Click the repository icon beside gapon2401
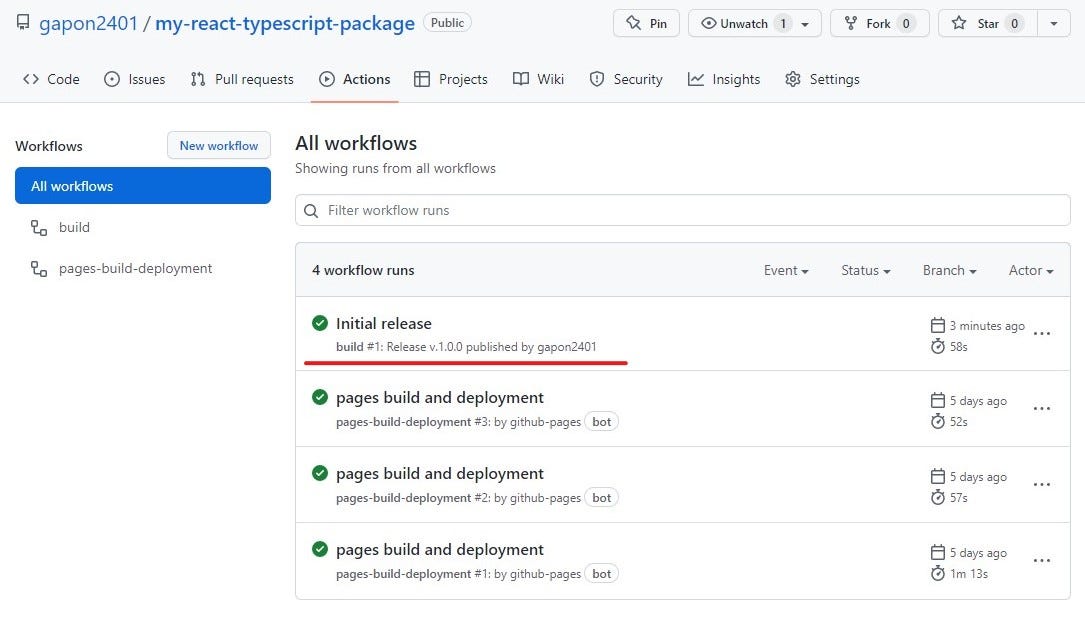 (23, 23)
